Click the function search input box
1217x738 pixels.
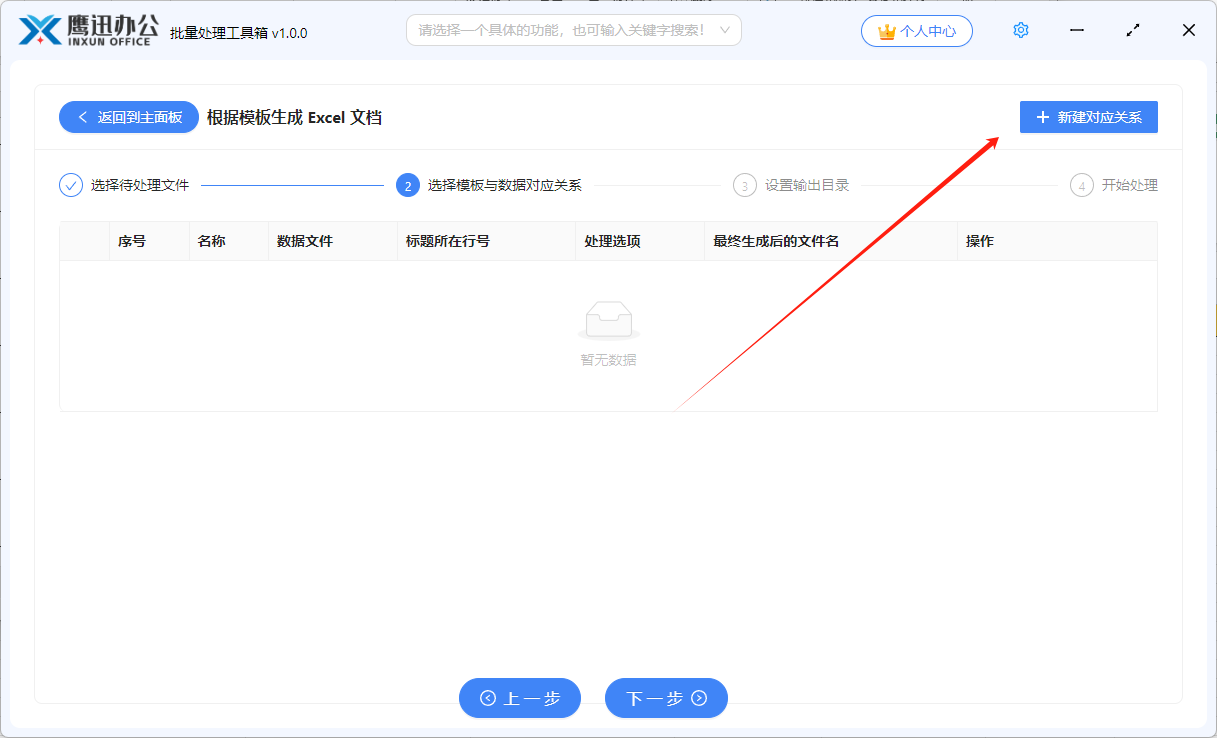560,30
